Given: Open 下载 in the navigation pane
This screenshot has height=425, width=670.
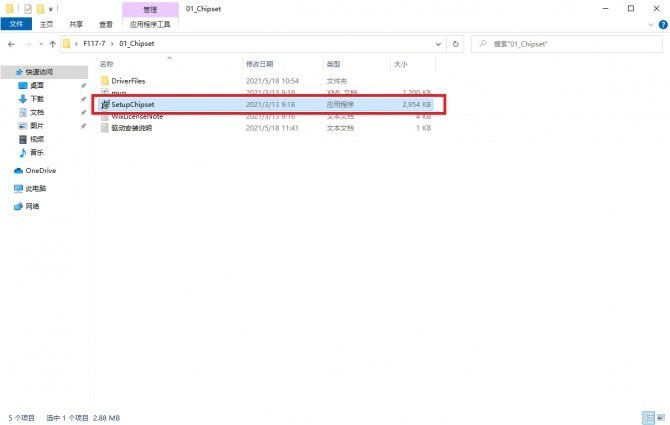Looking at the screenshot, I should point(37,99).
